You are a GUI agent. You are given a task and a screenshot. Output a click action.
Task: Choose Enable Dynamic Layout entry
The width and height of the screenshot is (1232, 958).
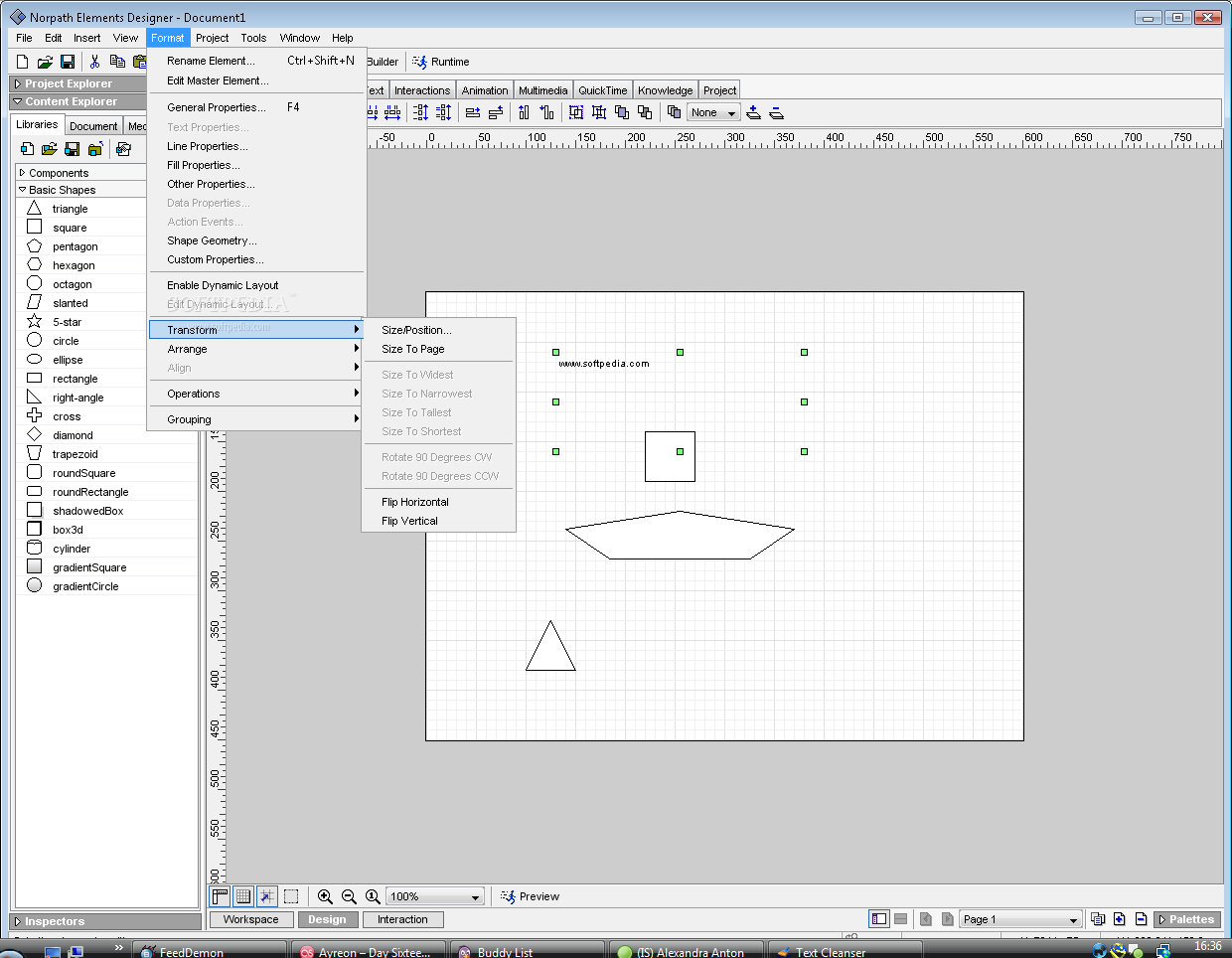[256, 285]
